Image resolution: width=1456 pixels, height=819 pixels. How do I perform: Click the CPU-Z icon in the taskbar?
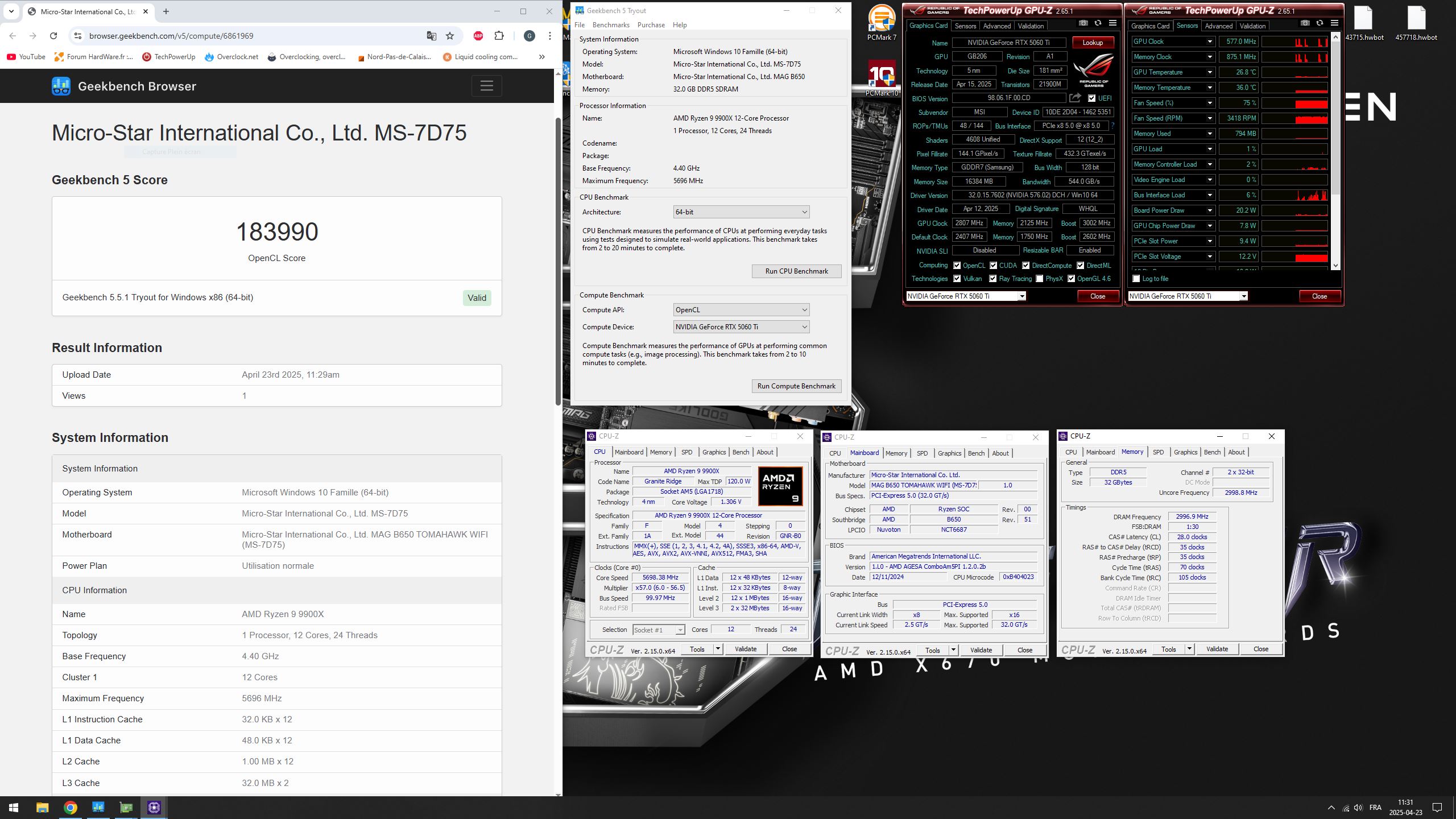154,808
